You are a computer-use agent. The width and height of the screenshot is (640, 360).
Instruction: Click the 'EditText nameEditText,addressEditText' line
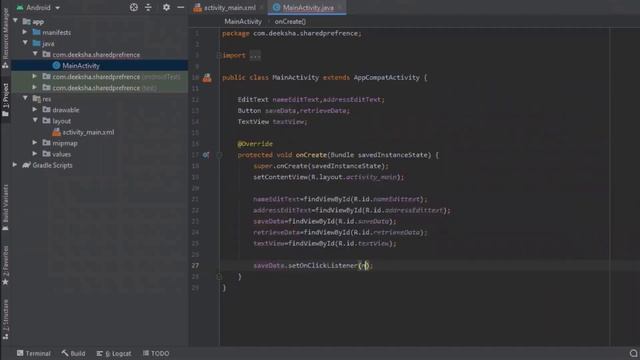tap(311, 100)
